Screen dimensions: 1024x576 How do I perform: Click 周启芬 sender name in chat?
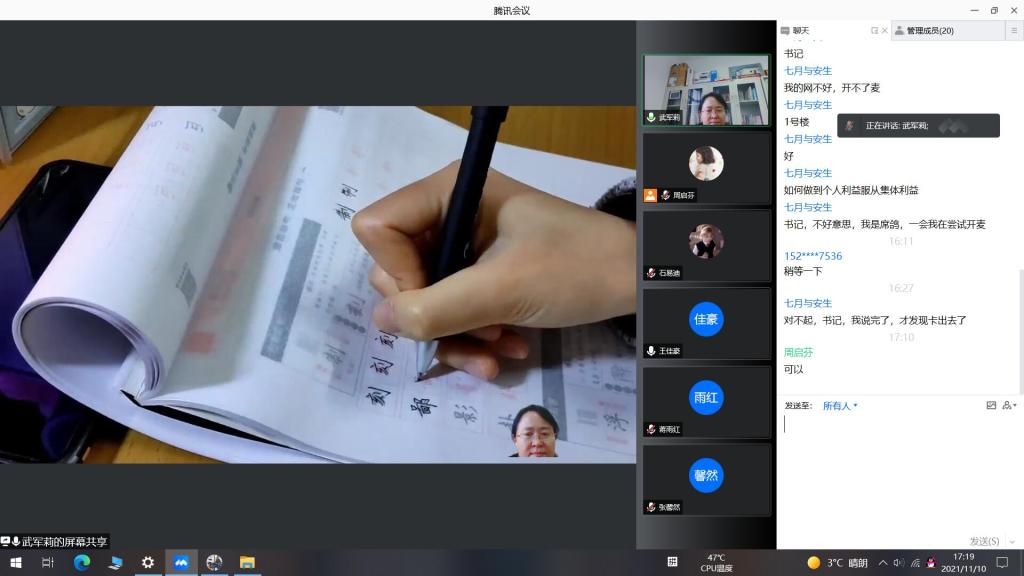(x=798, y=352)
